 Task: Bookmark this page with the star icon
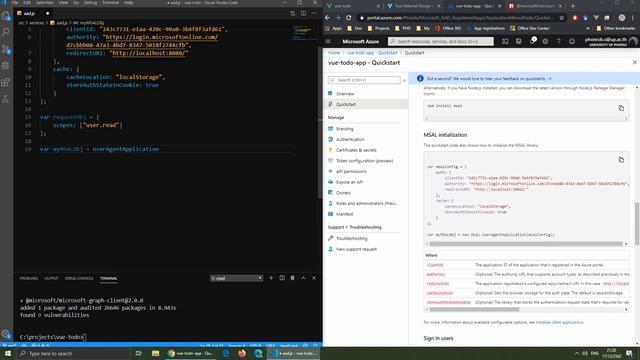[562, 18]
